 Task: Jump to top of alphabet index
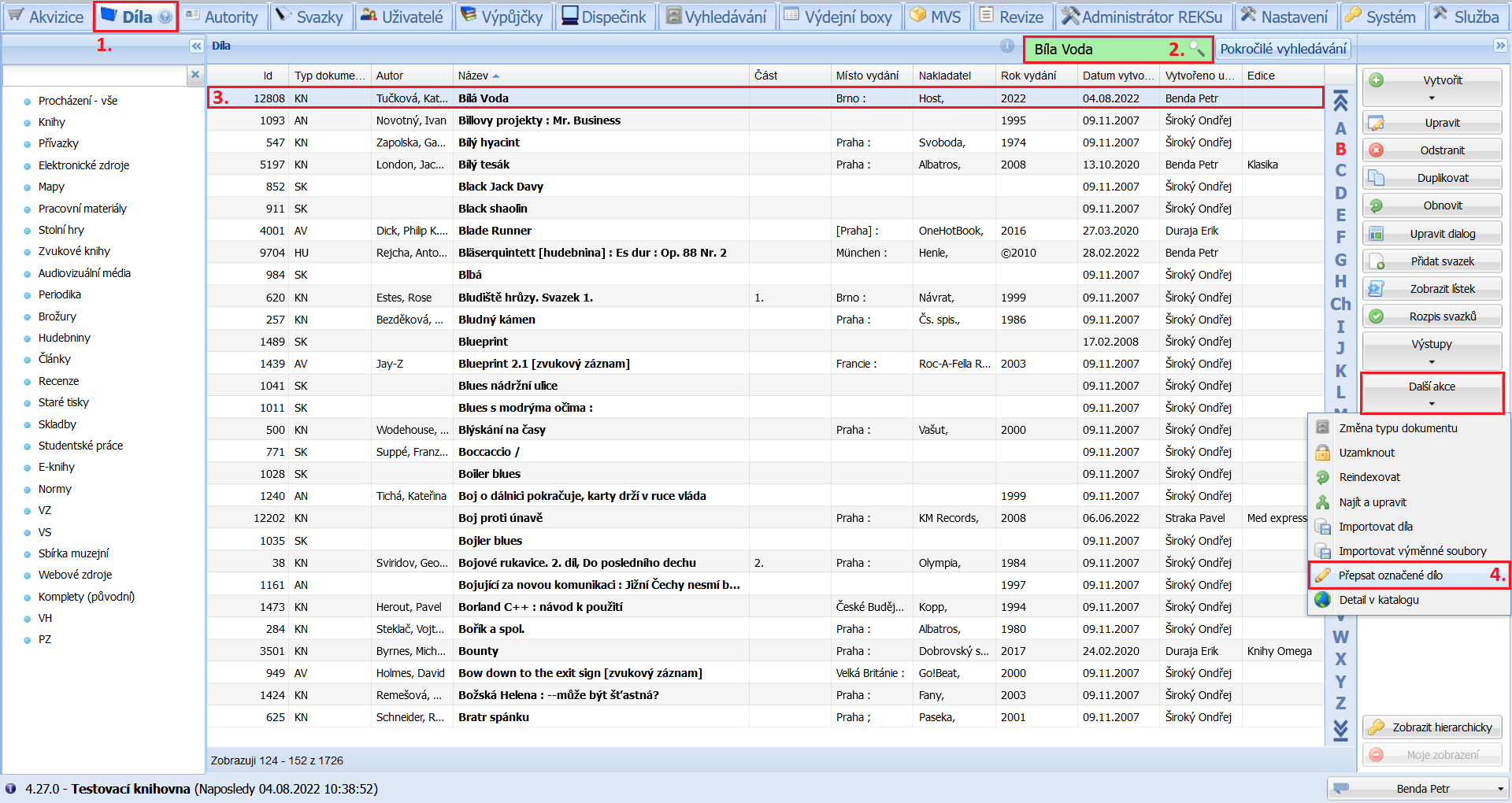click(x=1340, y=101)
